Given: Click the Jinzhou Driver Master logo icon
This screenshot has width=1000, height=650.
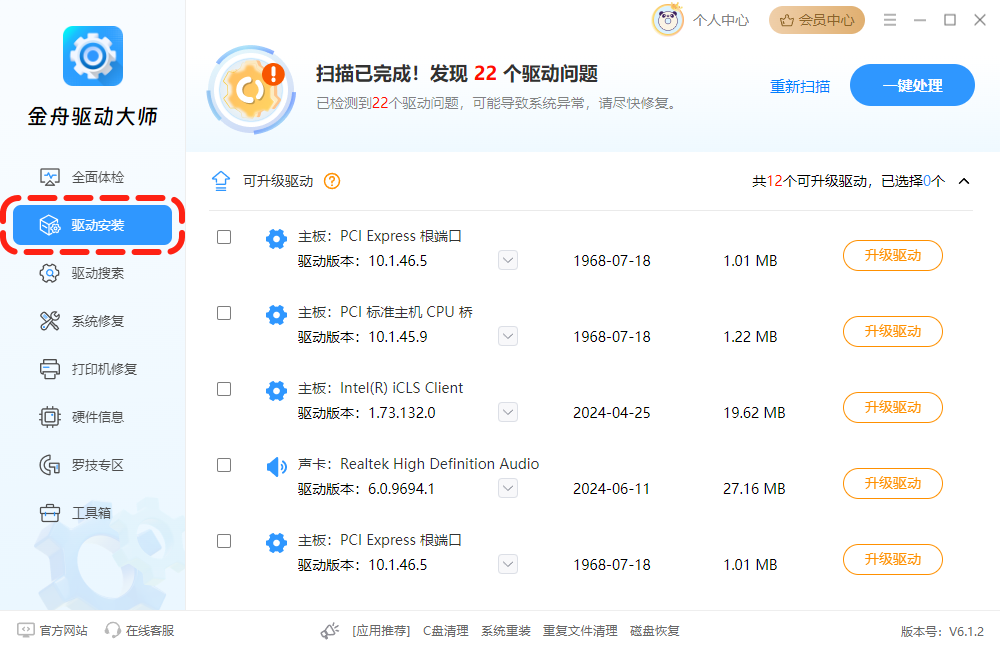Looking at the screenshot, I should click(93, 56).
